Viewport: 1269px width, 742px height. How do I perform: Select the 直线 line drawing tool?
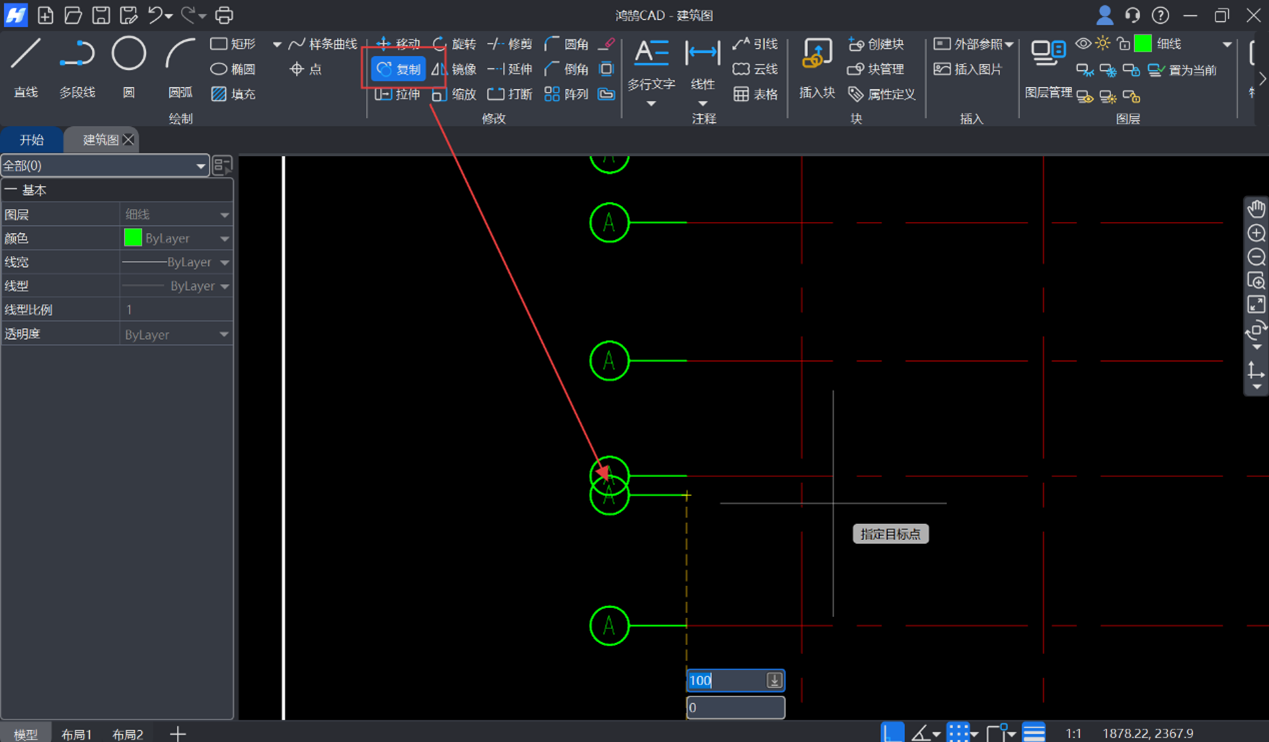click(x=26, y=66)
